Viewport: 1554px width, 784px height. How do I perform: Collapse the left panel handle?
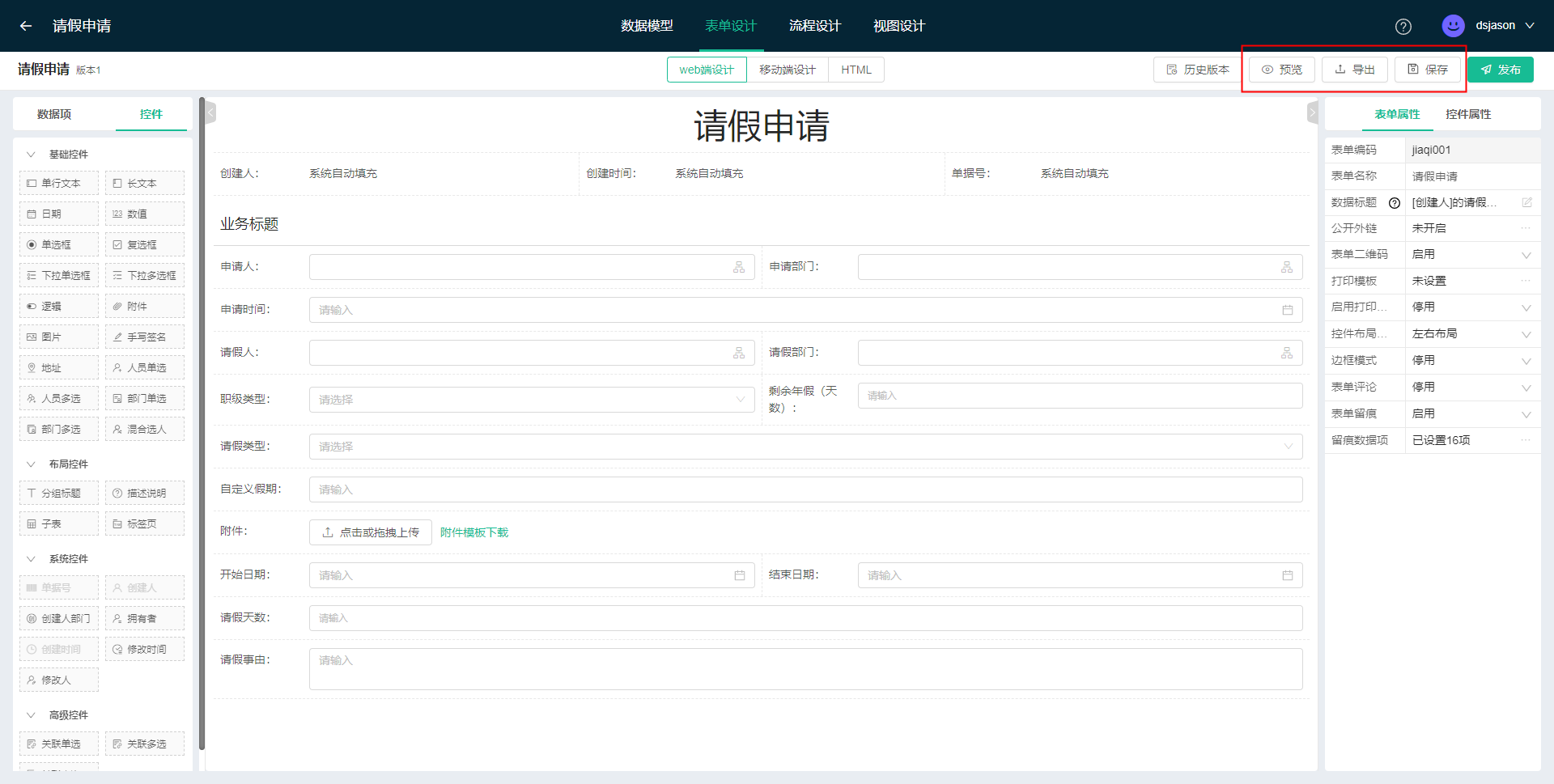point(210,112)
